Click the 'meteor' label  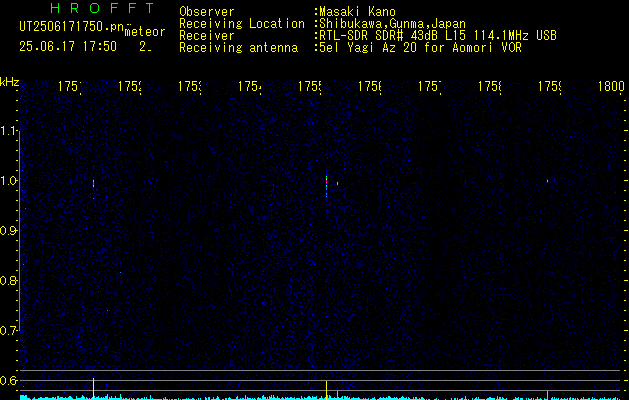point(145,32)
